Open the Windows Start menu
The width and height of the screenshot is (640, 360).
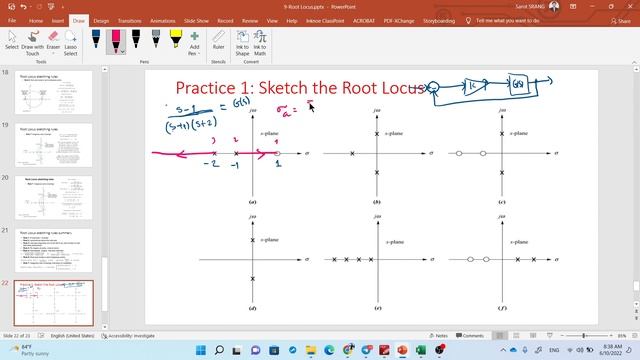pyautogui.click(x=201, y=350)
